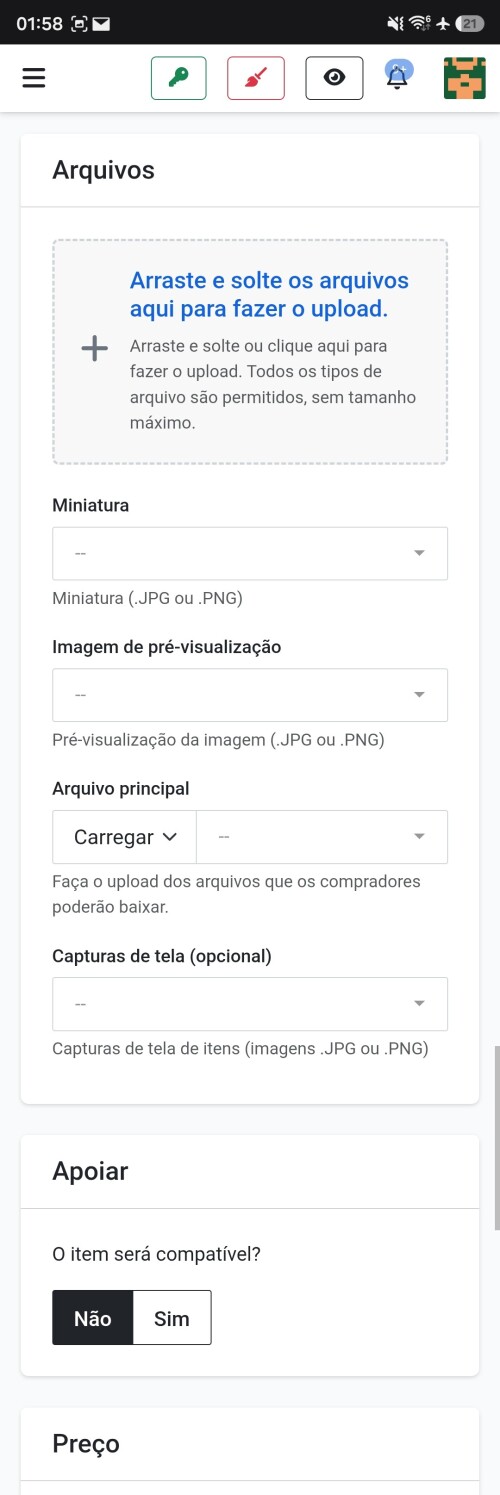Tap the Wi-Fi status icon
The image size is (500, 1495).
[420, 23]
